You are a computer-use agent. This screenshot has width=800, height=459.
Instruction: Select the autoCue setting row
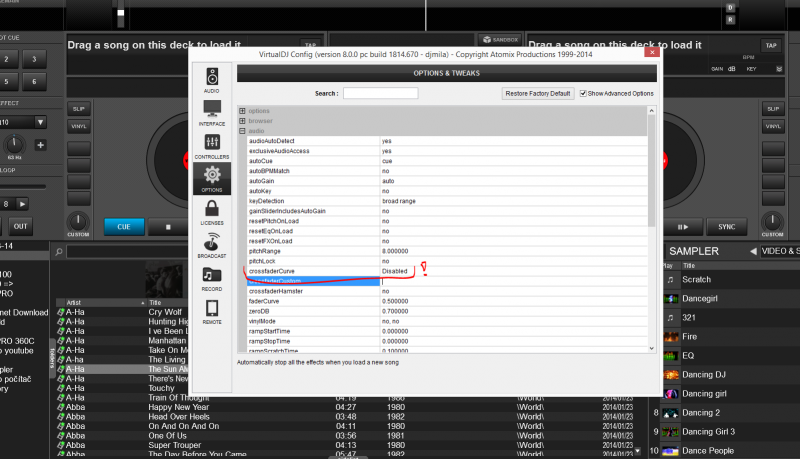[x=447, y=161]
